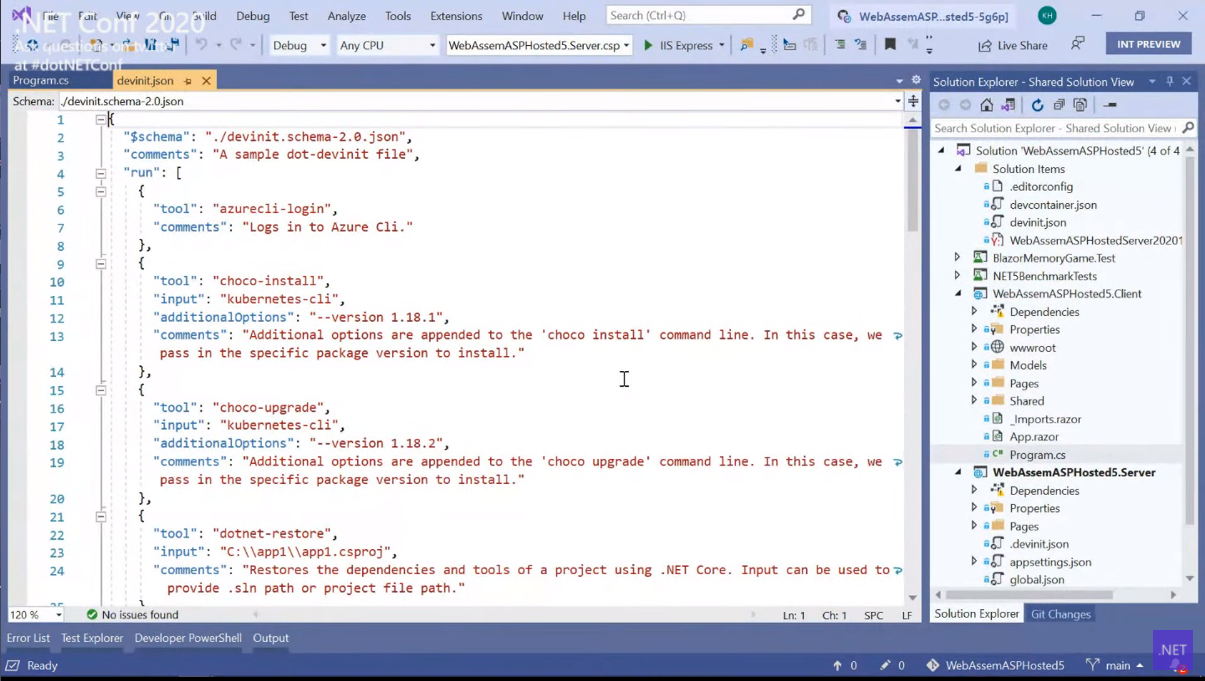Click the No issues found indicator
The width and height of the screenshot is (1205, 681).
[132, 615]
